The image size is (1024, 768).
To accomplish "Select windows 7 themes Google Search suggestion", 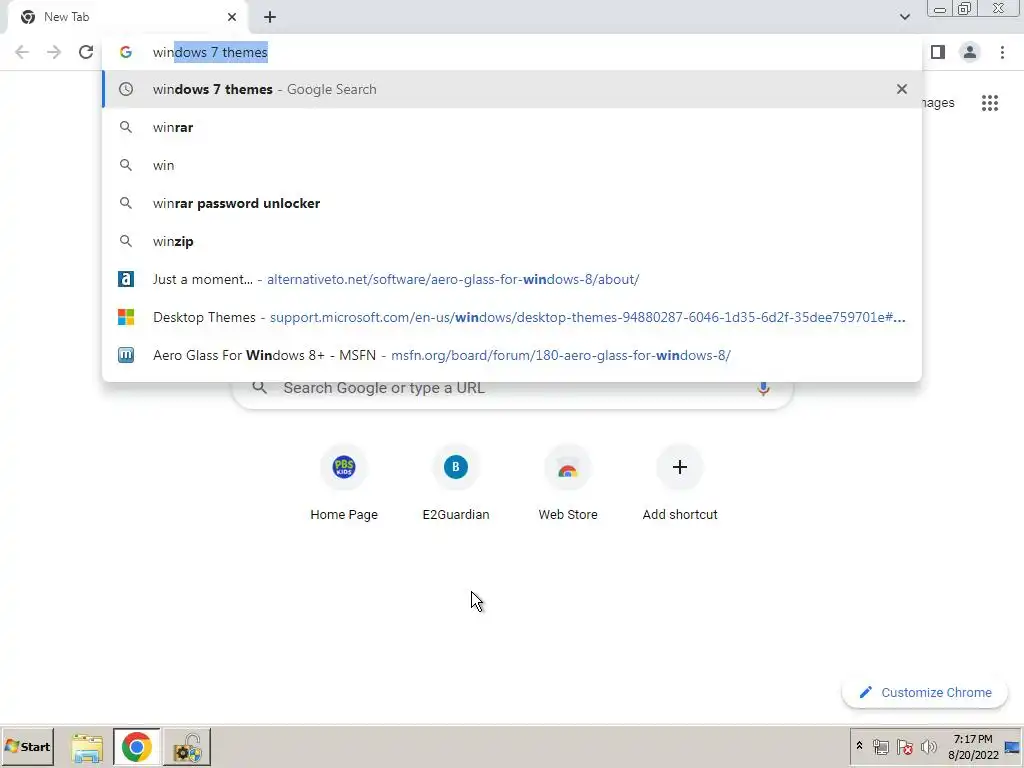I will pyautogui.click(x=512, y=89).
